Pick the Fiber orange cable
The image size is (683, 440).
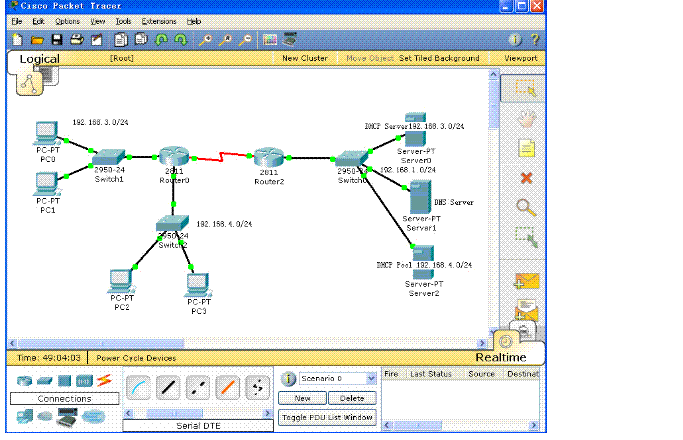[x=227, y=387]
